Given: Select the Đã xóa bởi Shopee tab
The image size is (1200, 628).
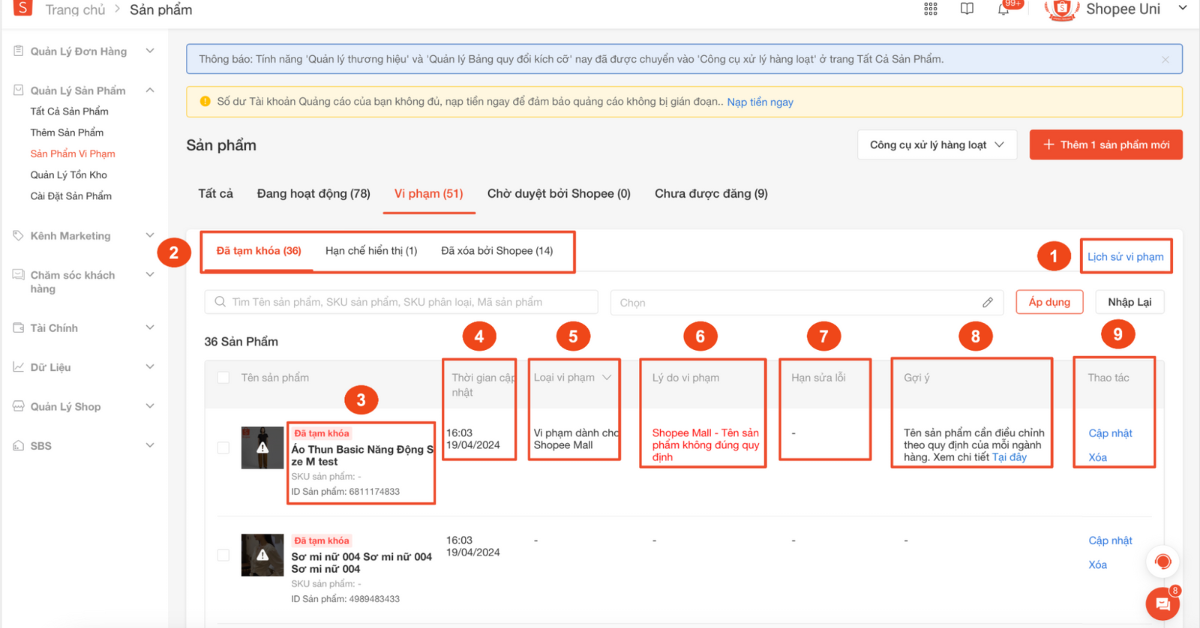Looking at the screenshot, I should tap(496, 250).
